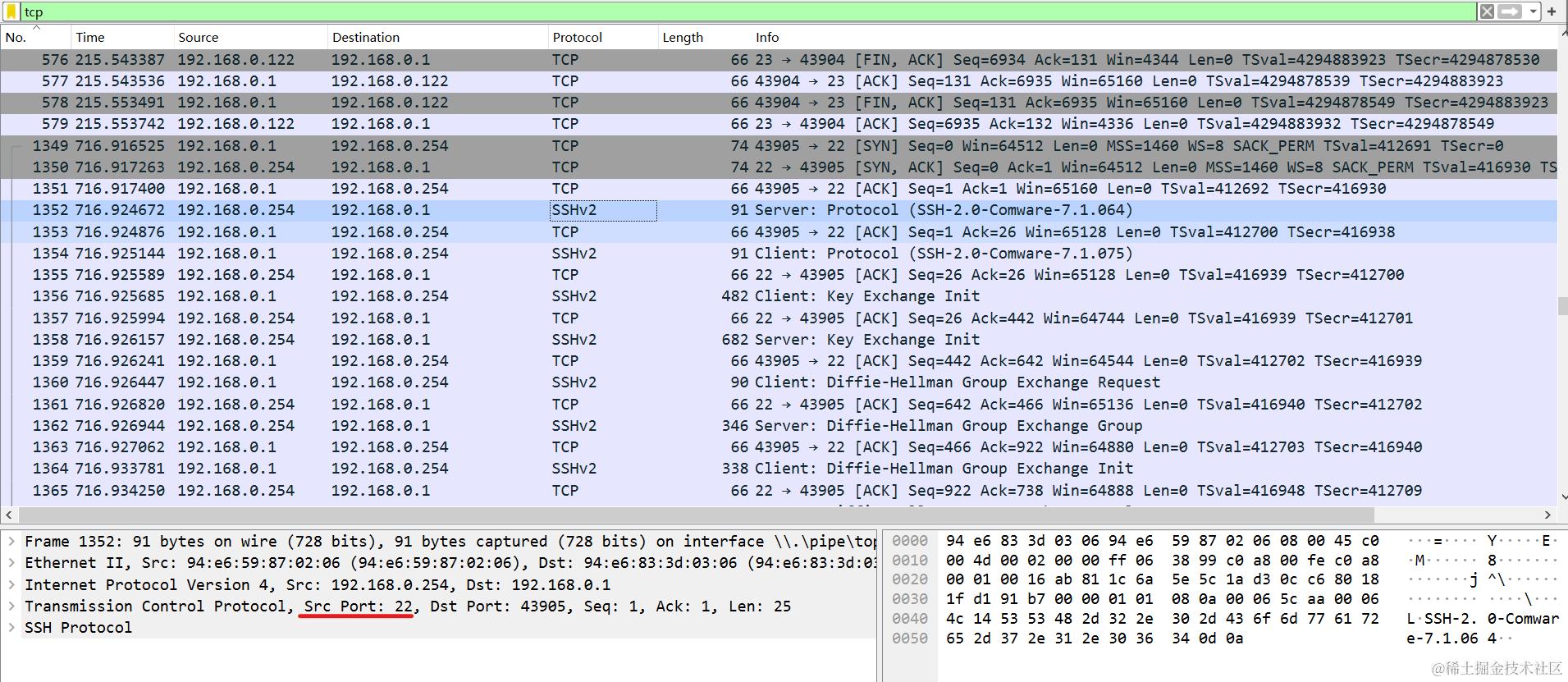Select packet 1362 Diffie-Hellman Group Exchange Group
The height and width of the screenshot is (682, 1568).
tap(779, 426)
